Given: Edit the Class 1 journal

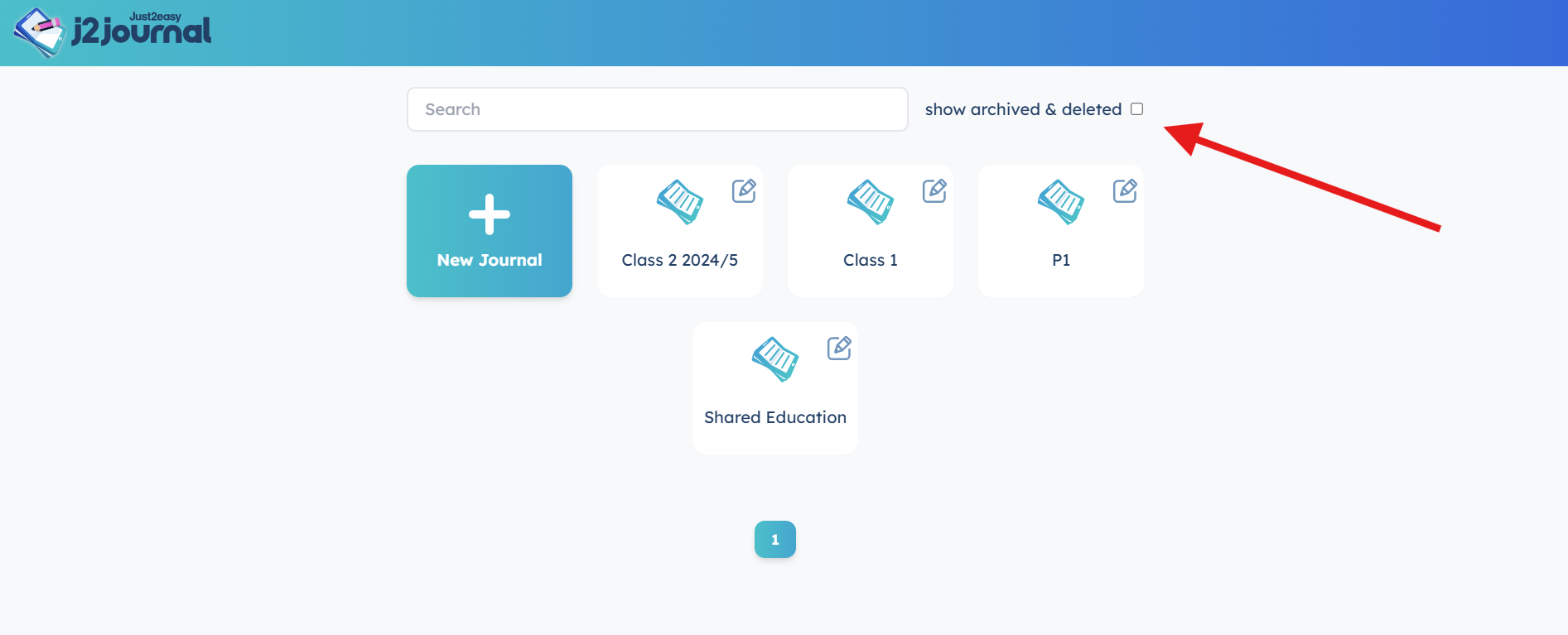Looking at the screenshot, I should pyautogui.click(x=934, y=190).
